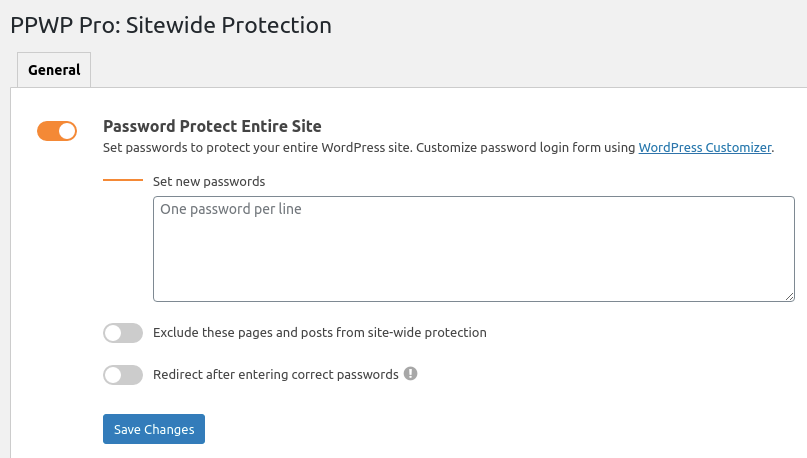Click the 'Exclude these pages and posts' label

(320, 333)
